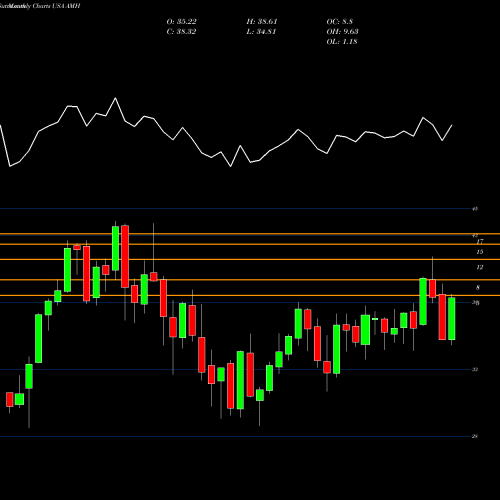This screenshot has width=500, height=500.
Task: Click the 'L: 34.81' low value
Action: point(262,32)
